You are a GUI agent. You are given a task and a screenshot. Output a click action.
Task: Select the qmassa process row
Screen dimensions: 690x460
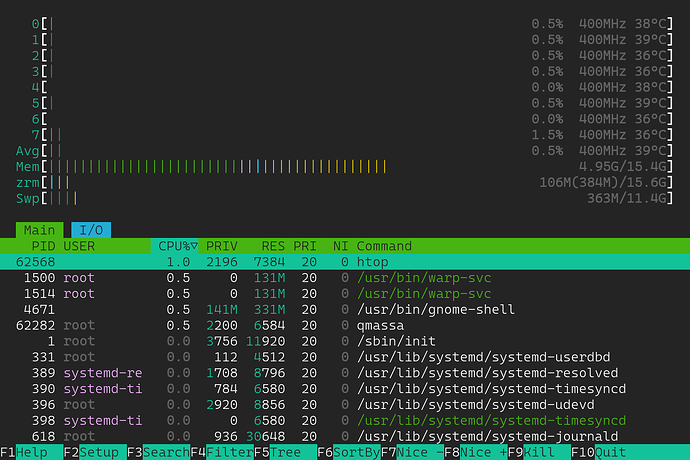click(345, 325)
